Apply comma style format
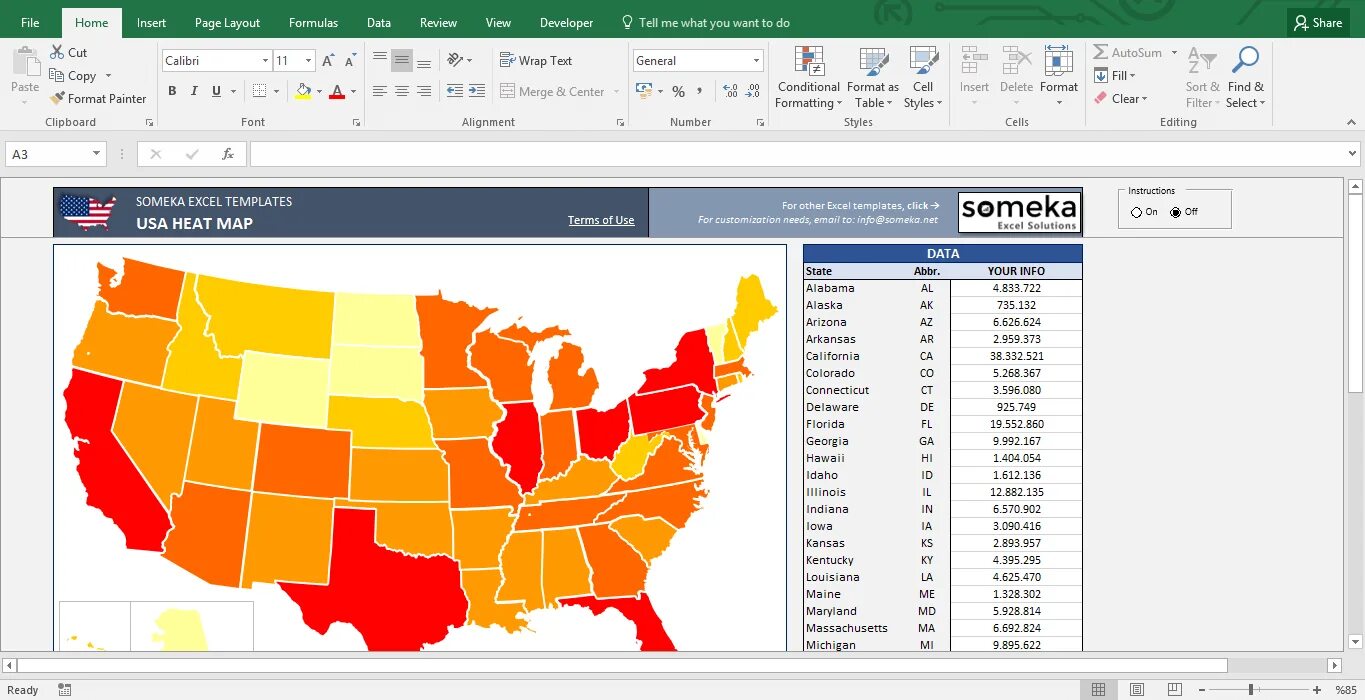This screenshot has width=1365, height=700. point(701,91)
